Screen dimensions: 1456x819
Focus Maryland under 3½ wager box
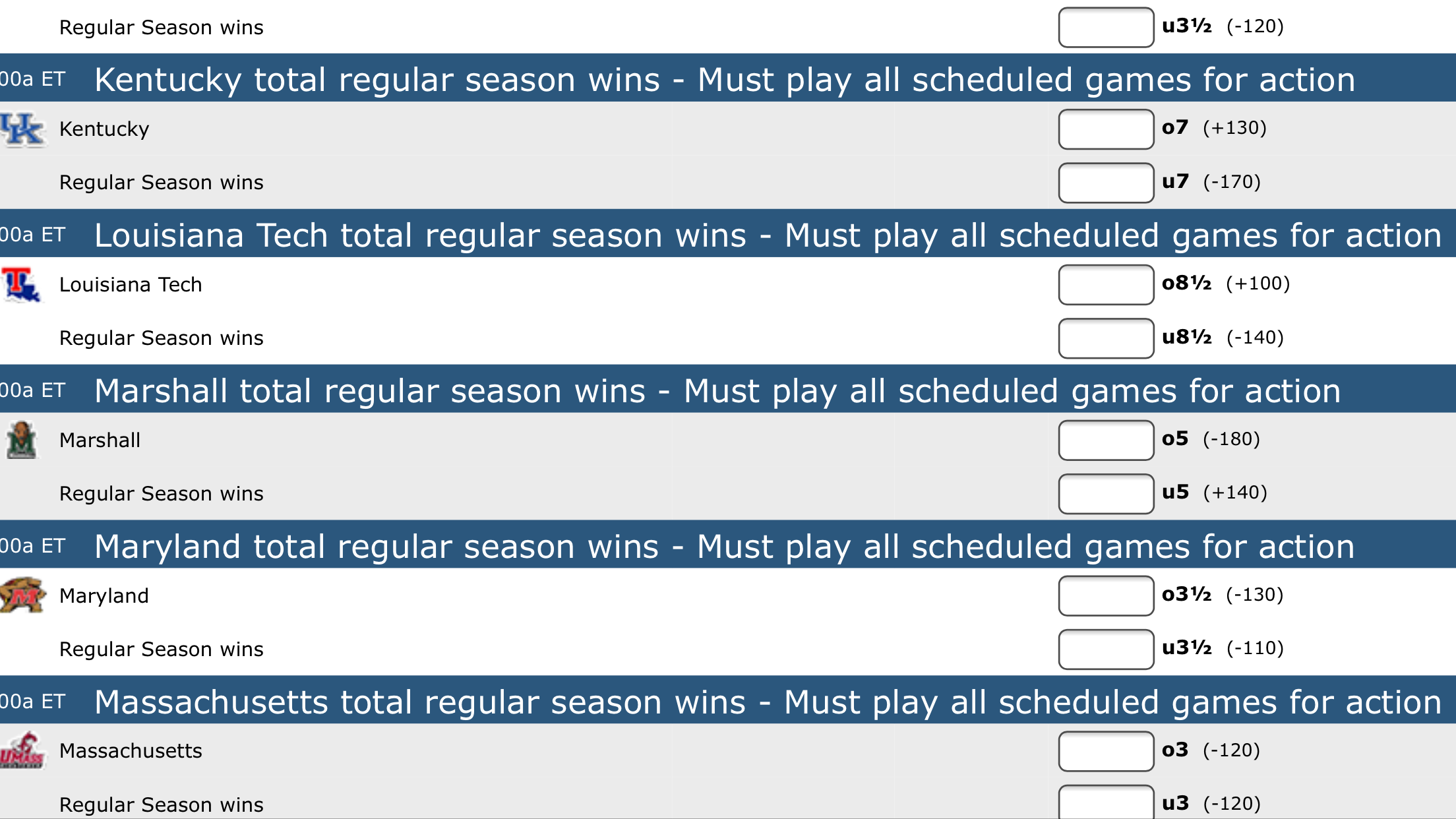click(1105, 650)
